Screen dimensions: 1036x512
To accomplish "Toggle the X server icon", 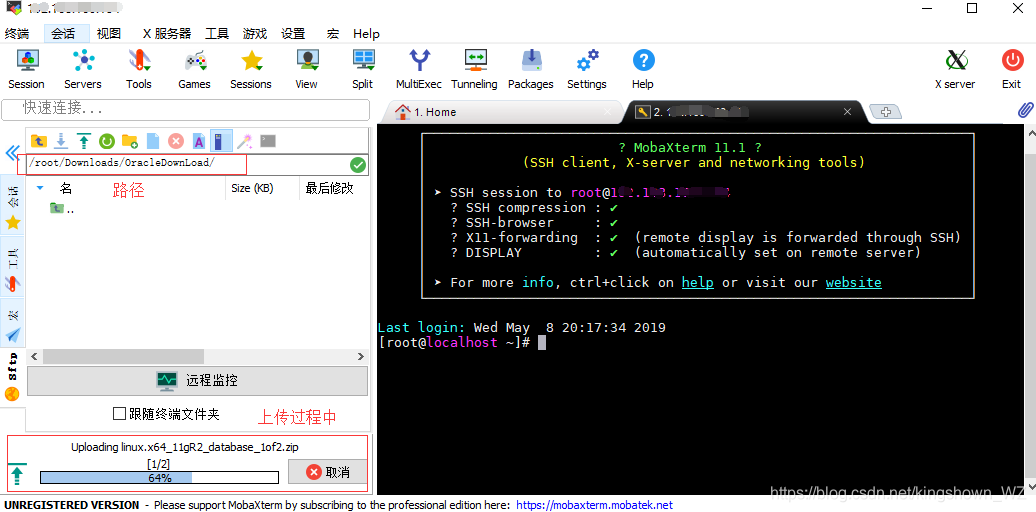I will tap(955, 69).
